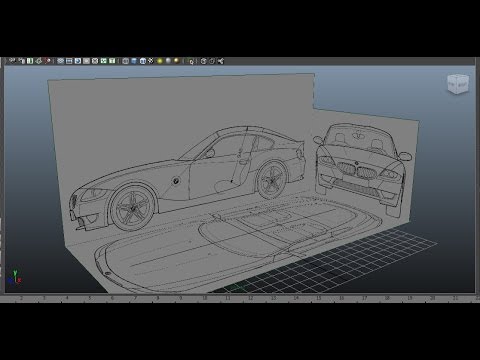Click the camera Bookmarks icon
The image size is (480, 360).
tap(30, 61)
